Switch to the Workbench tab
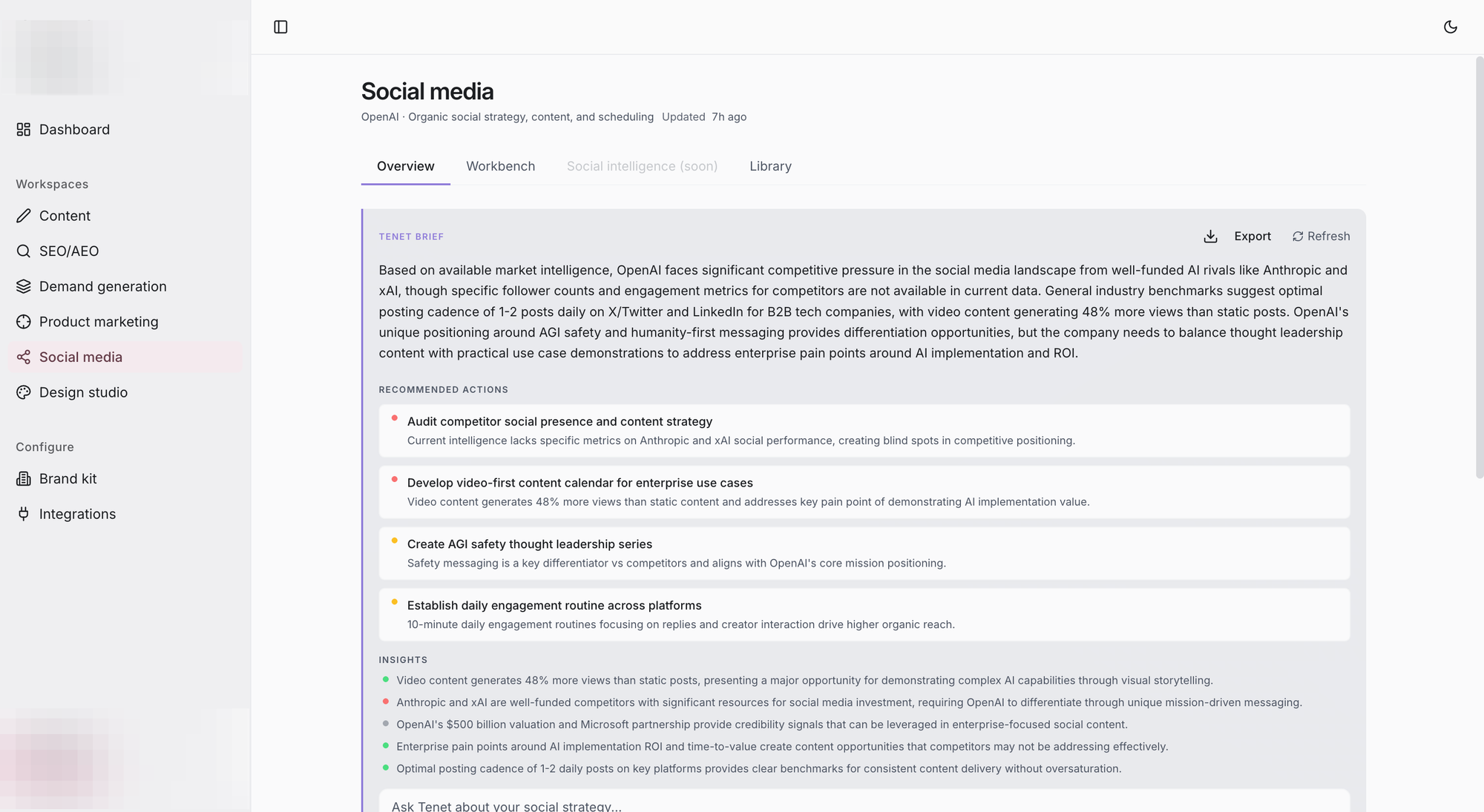Screen dimensions: 1484x812 501,166
